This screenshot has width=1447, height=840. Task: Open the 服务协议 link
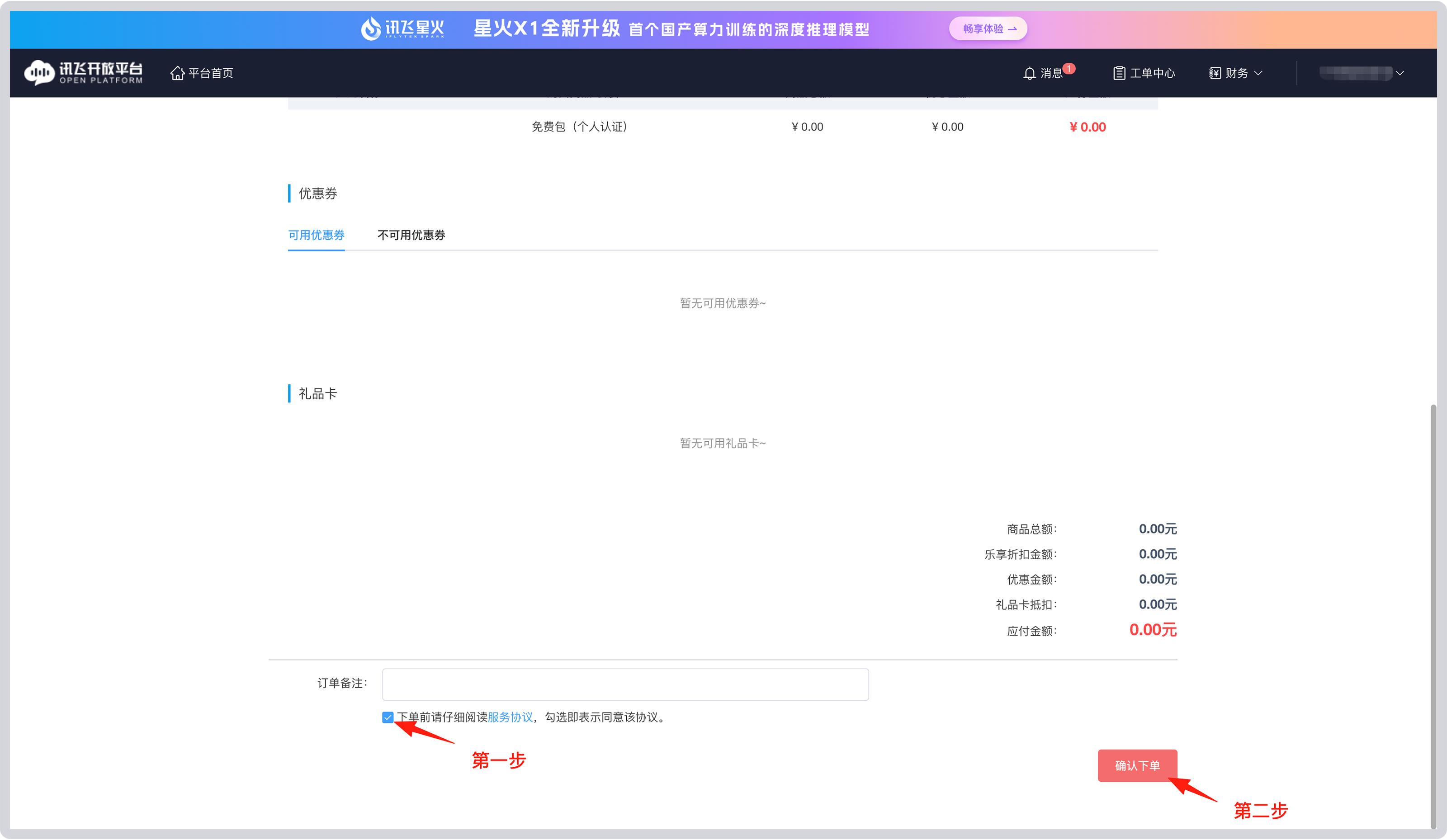(510, 717)
